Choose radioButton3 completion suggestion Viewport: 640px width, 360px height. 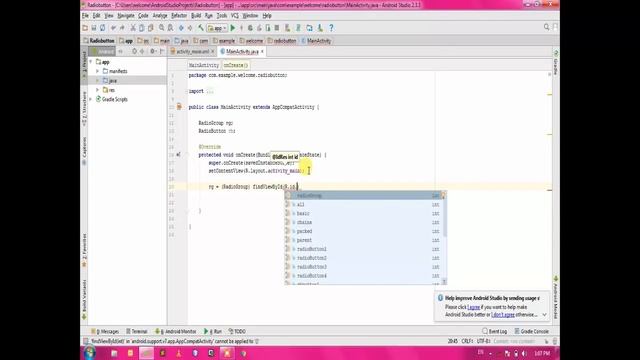tap(363, 267)
